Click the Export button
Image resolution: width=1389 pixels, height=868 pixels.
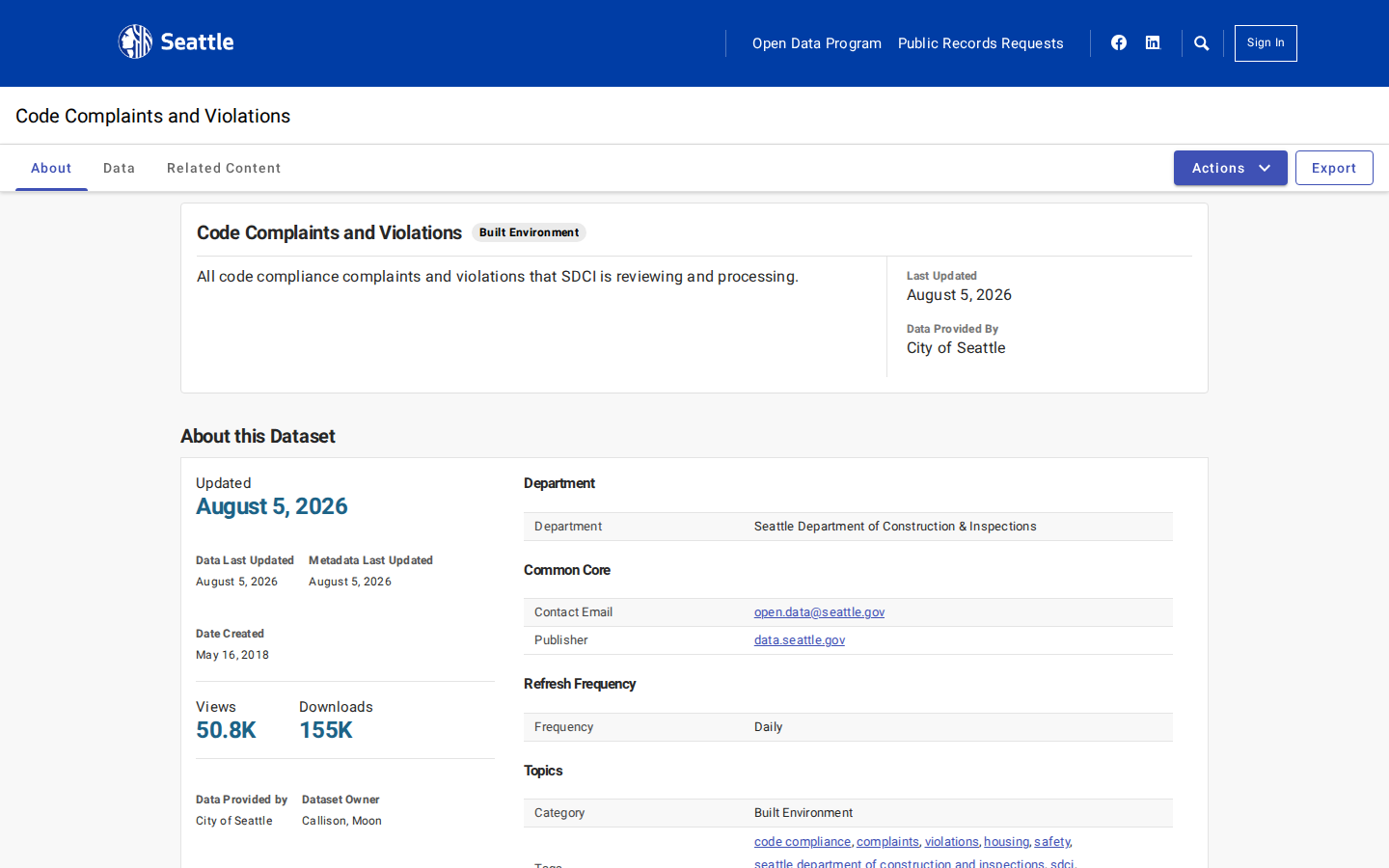1334,168
